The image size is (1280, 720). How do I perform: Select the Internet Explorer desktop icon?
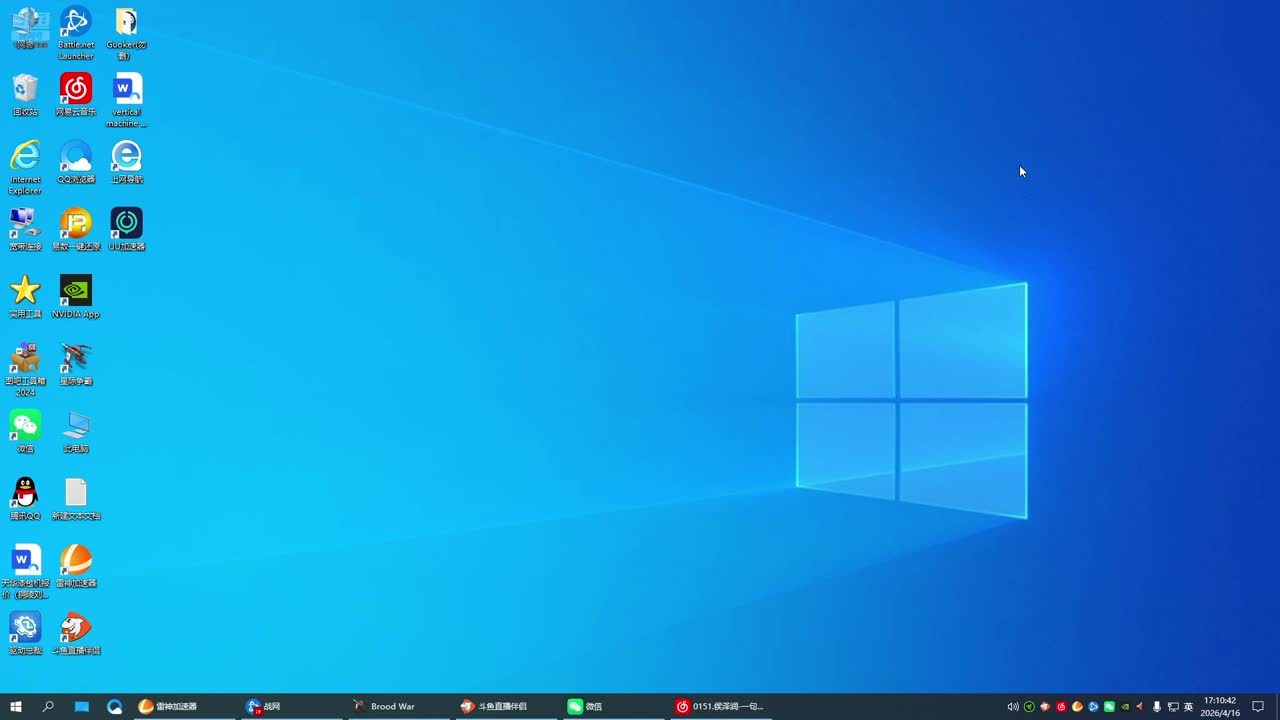(25, 157)
